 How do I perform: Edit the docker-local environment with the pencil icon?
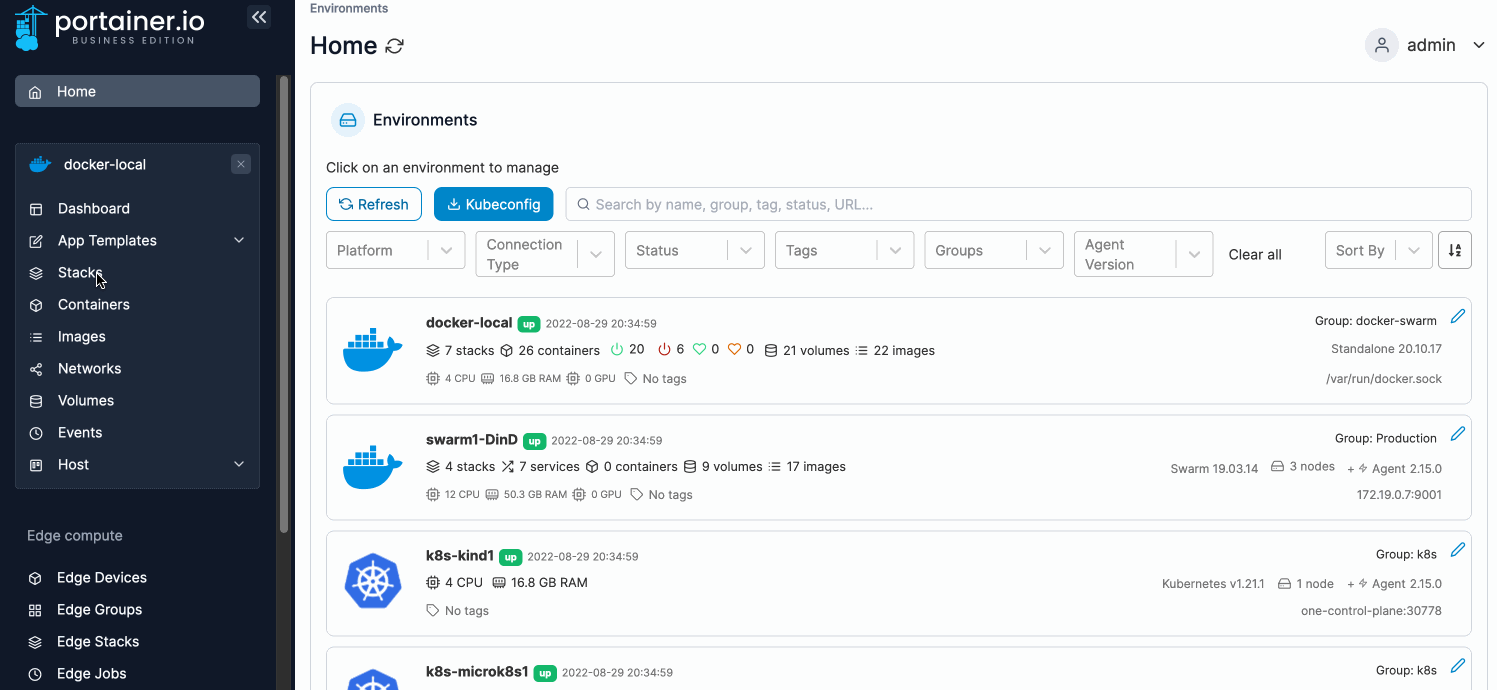(x=1458, y=315)
